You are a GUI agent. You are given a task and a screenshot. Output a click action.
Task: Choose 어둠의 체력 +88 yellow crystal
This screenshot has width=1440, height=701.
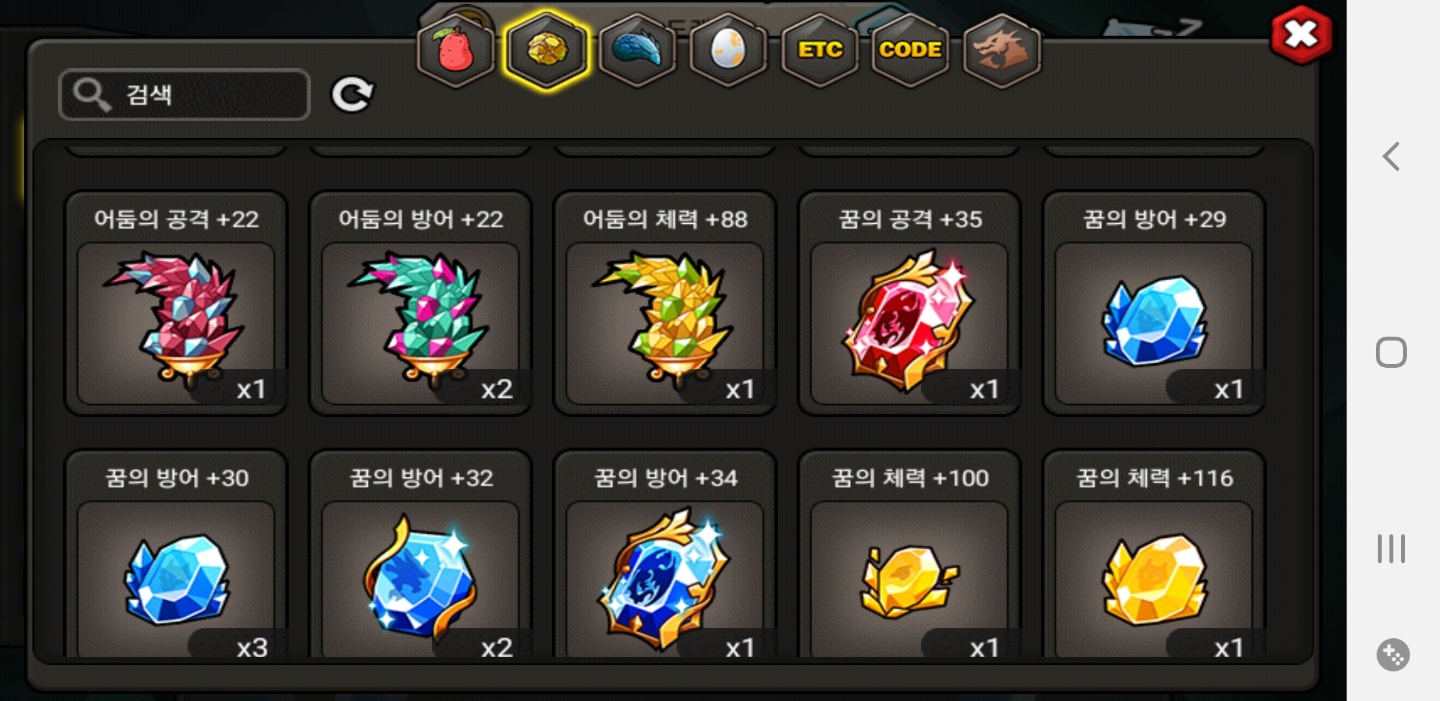[665, 303]
